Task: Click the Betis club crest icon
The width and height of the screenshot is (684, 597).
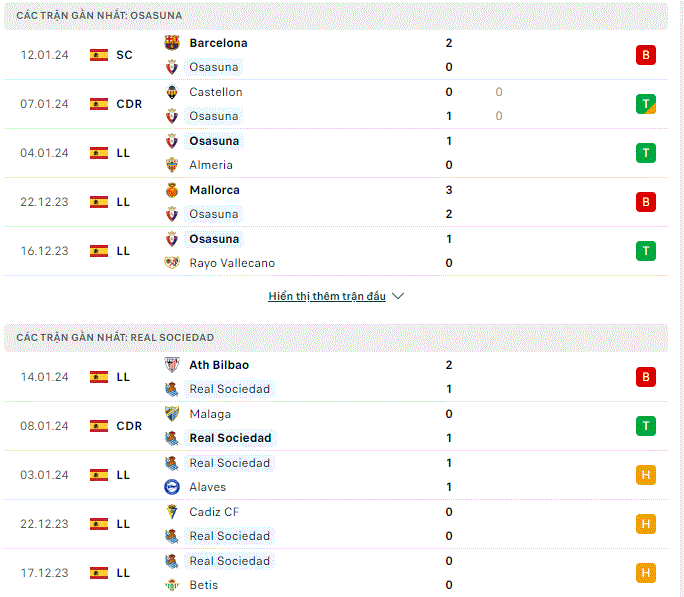Action: pos(172,585)
